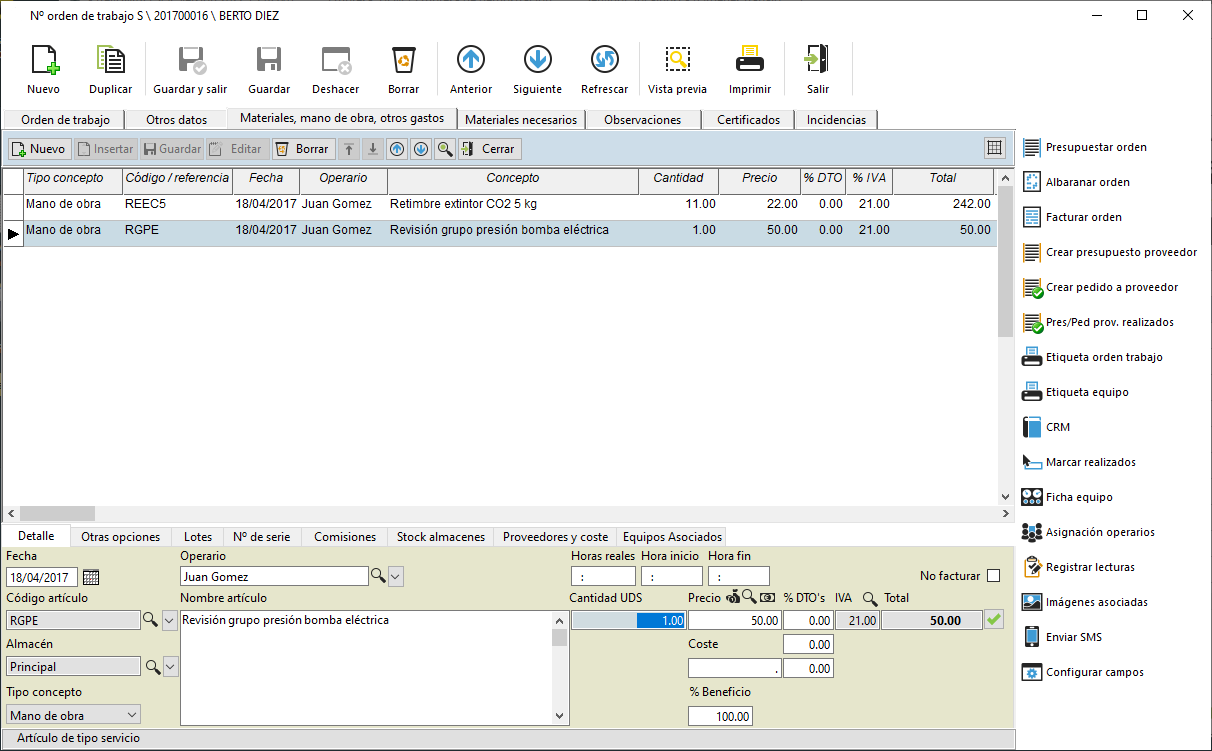Click the binoculars icon next to Precio
This screenshot has width=1212, height=751.
point(733,598)
